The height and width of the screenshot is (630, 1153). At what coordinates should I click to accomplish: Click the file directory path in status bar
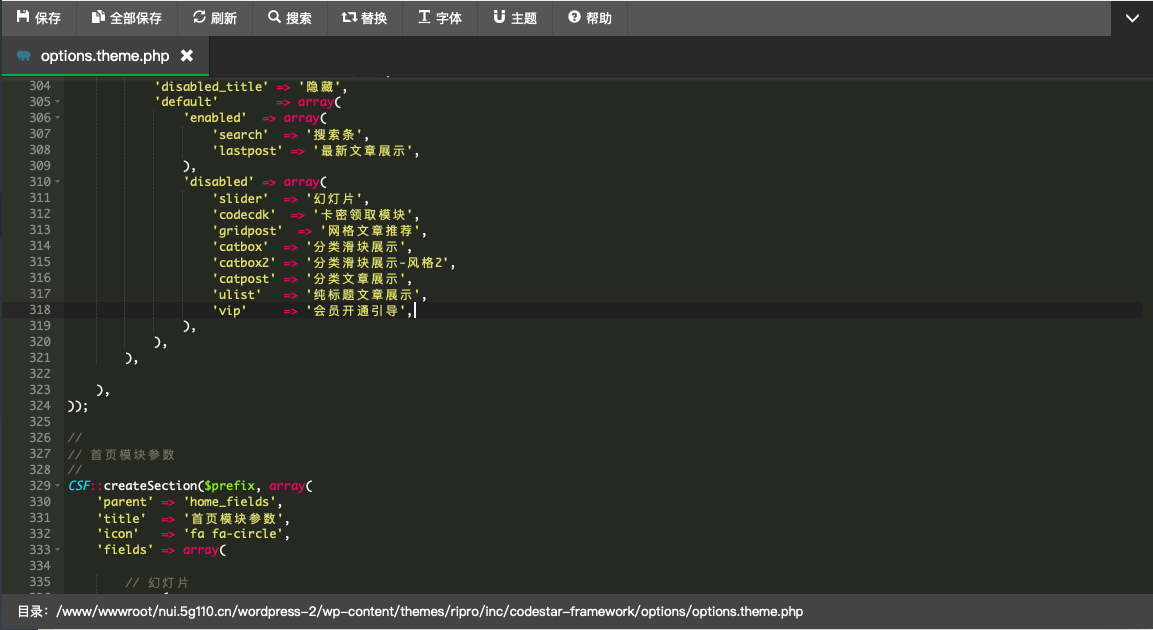(x=429, y=611)
